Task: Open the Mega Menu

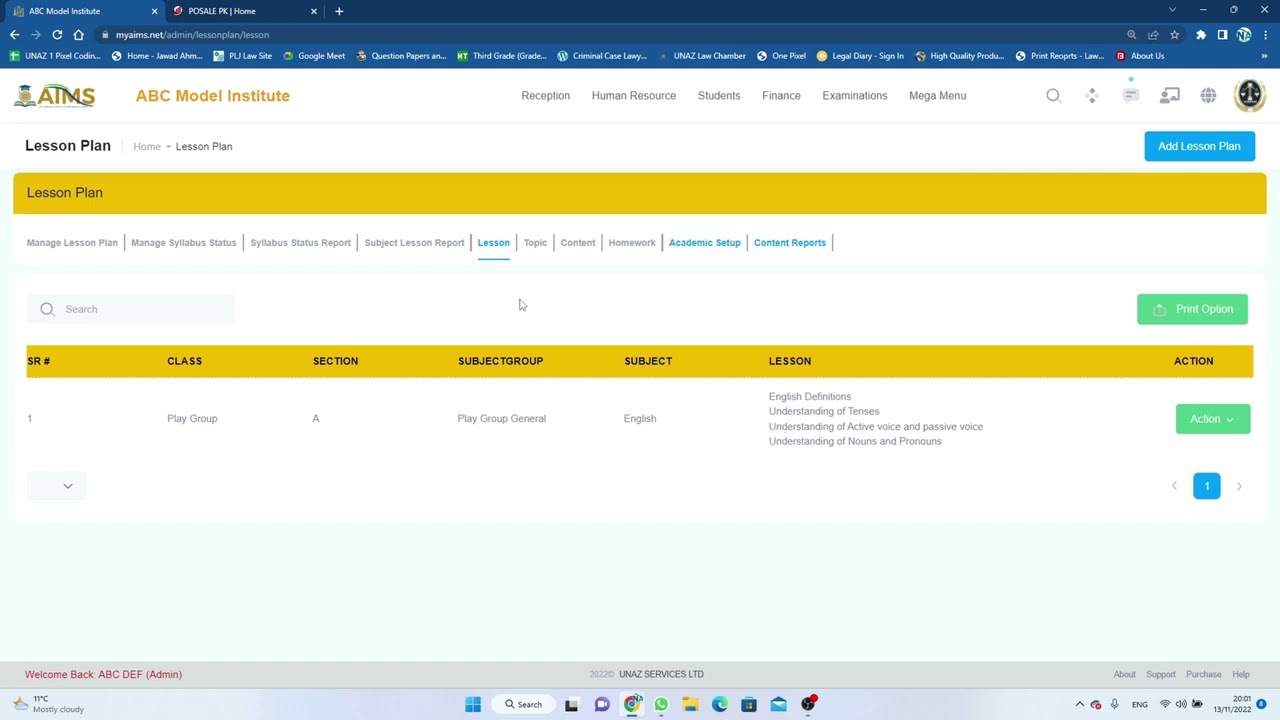Action: tap(938, 96)
